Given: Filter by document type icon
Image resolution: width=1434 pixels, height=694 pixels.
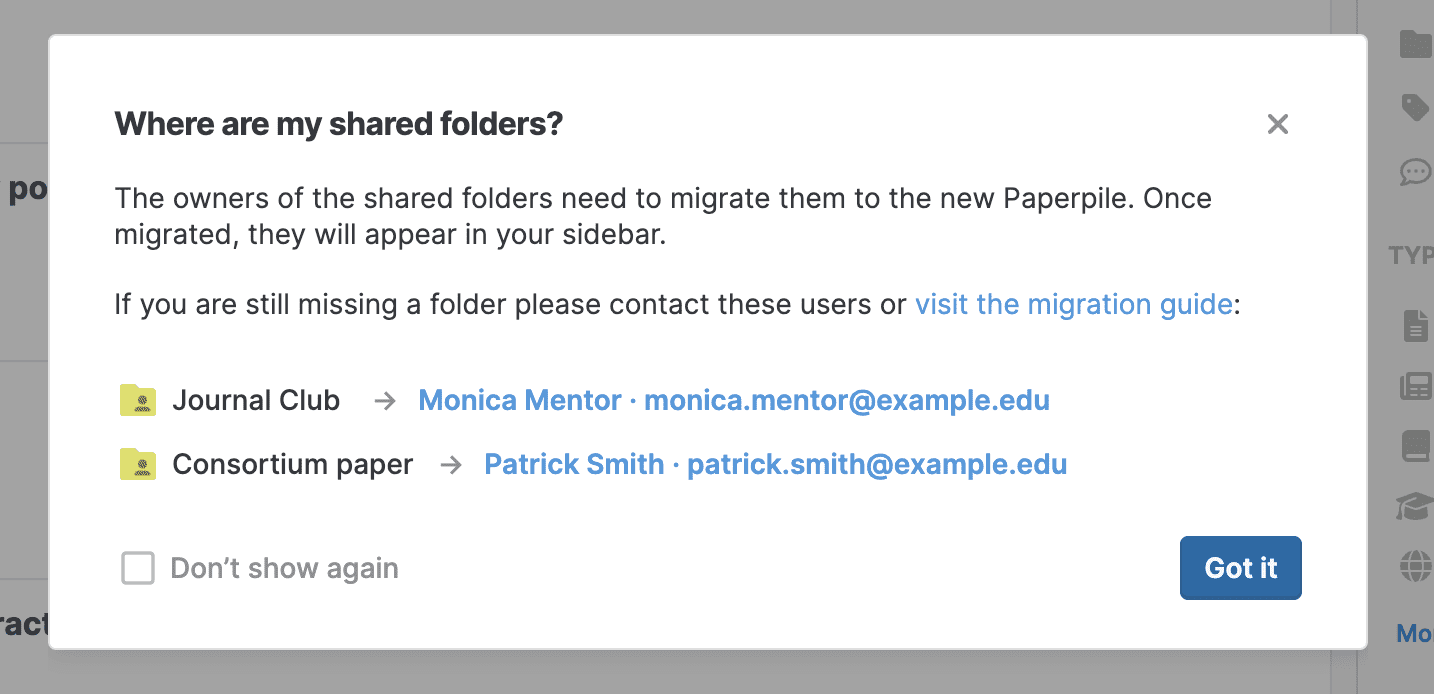Looking at the screenshot, I should coord(1415,326).
